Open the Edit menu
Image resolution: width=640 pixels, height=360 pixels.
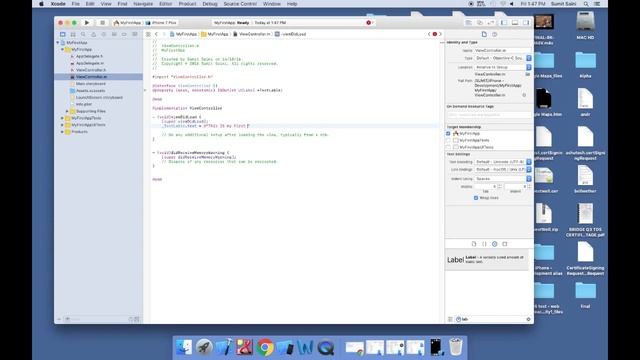point(90,4)
